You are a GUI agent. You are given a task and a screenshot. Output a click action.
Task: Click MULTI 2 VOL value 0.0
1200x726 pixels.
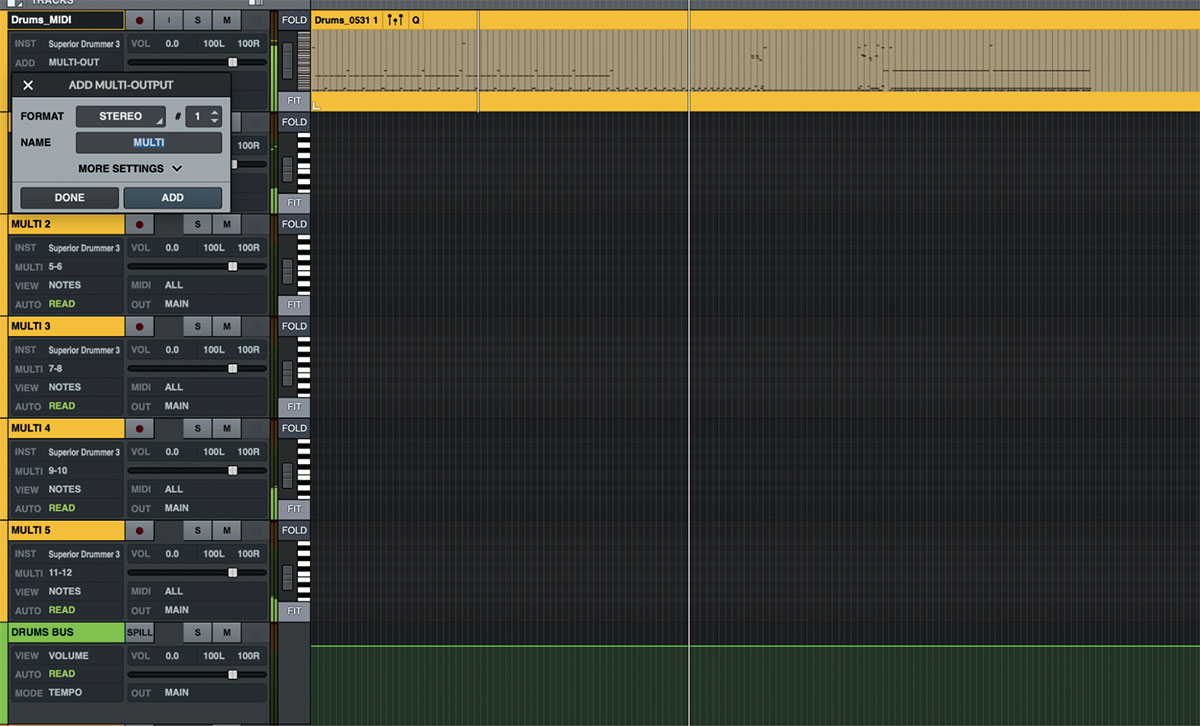172,248
